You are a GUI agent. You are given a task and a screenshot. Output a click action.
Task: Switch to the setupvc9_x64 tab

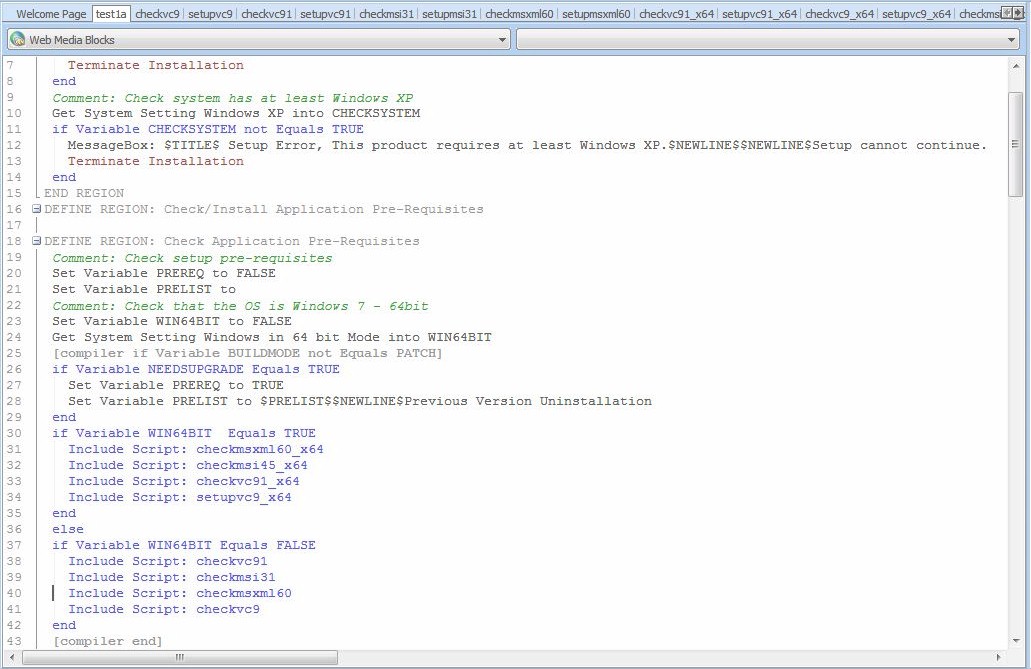(x=917, y=14)
